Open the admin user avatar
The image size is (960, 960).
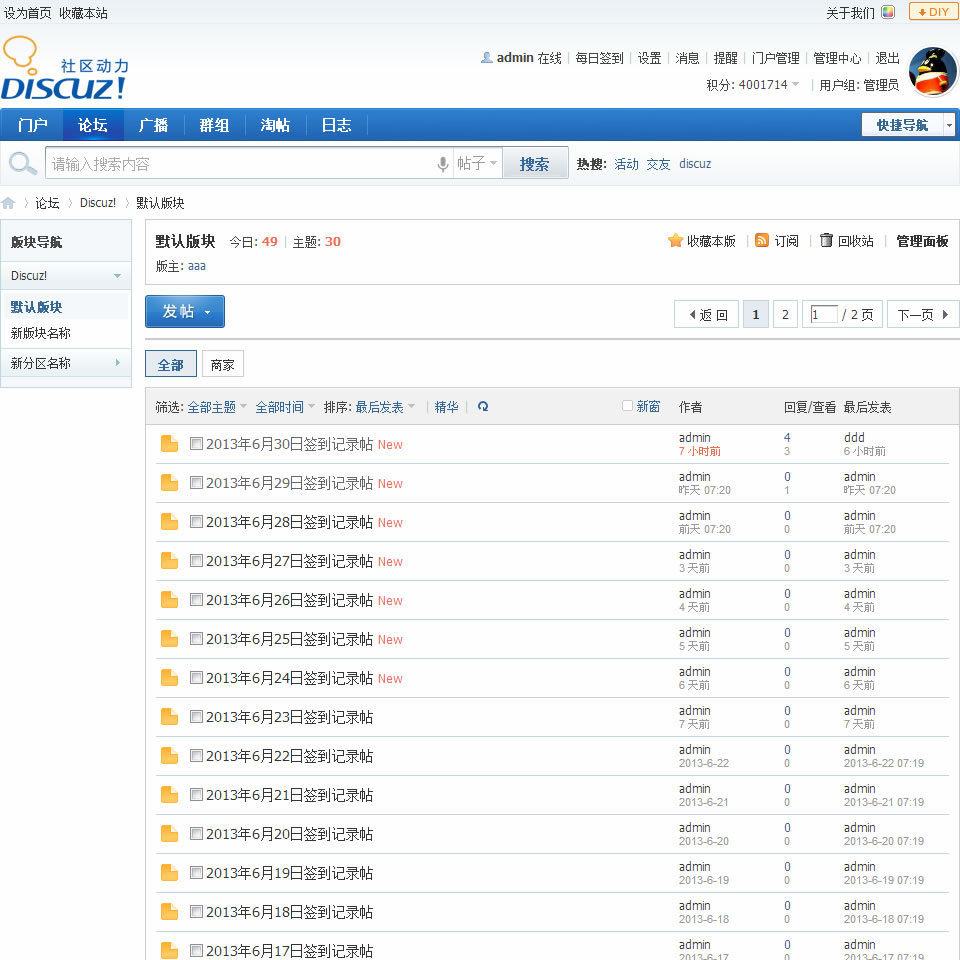click(x=933, y=71)
